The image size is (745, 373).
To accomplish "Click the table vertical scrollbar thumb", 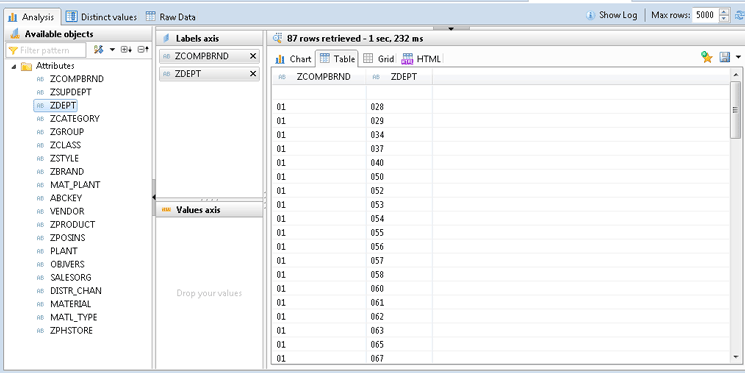I will point(735,110).
